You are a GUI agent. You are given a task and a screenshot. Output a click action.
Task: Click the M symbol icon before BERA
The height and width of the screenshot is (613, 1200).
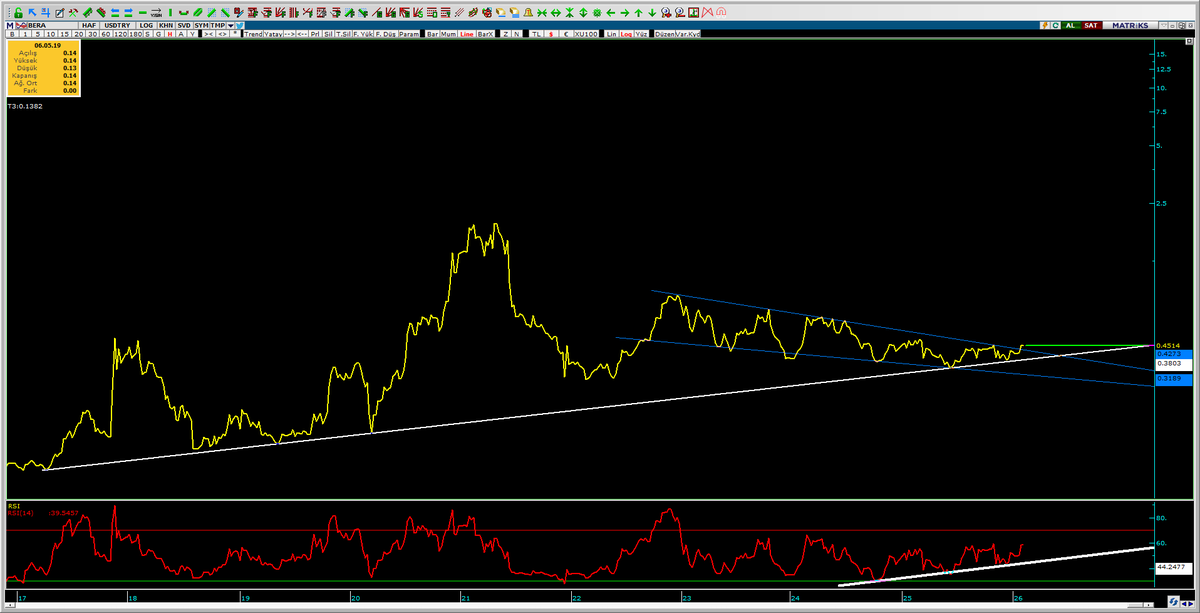[9, 24]
